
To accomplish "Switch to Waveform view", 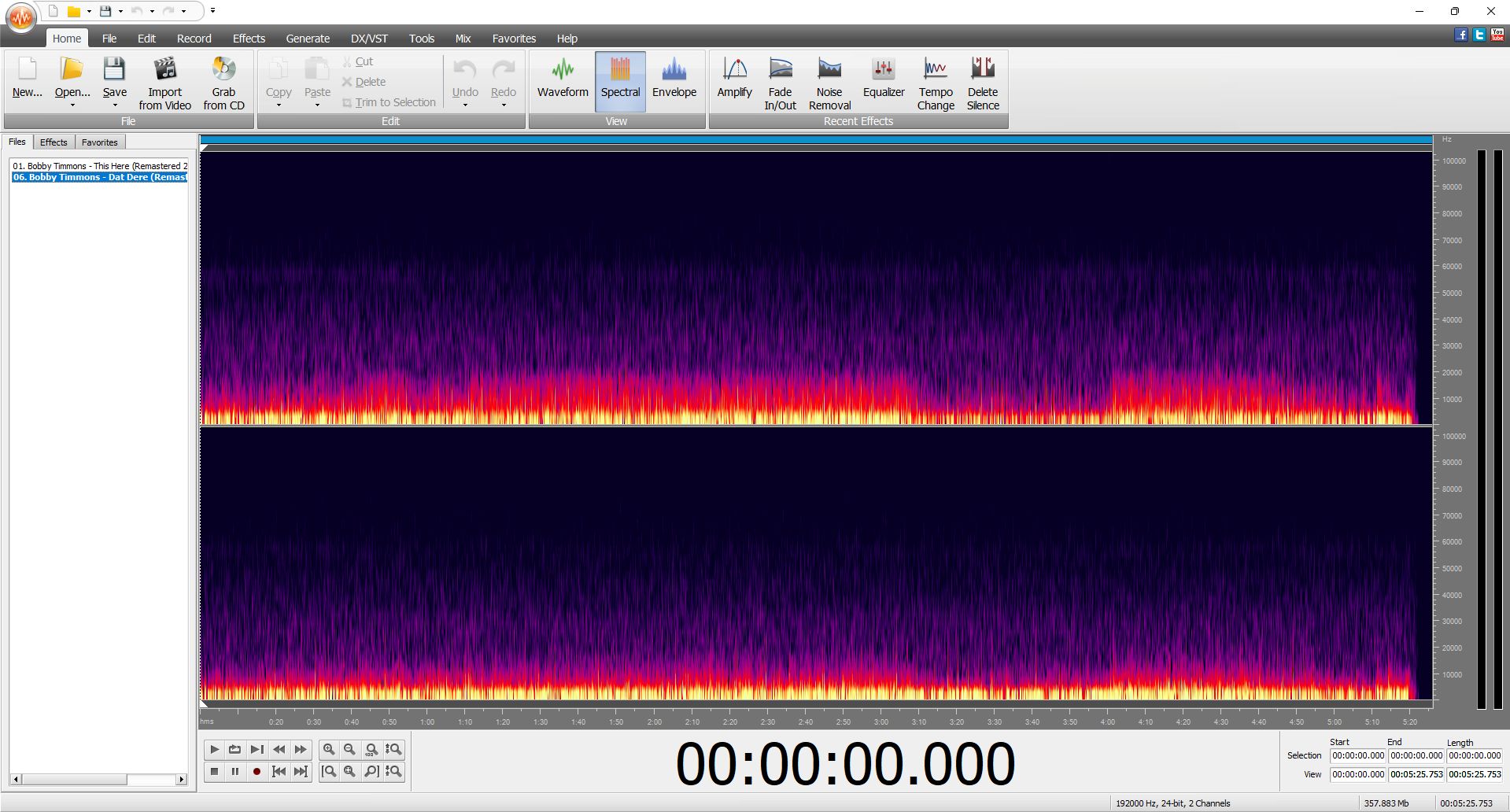I will pyautogui.click(x=563, y=79).
